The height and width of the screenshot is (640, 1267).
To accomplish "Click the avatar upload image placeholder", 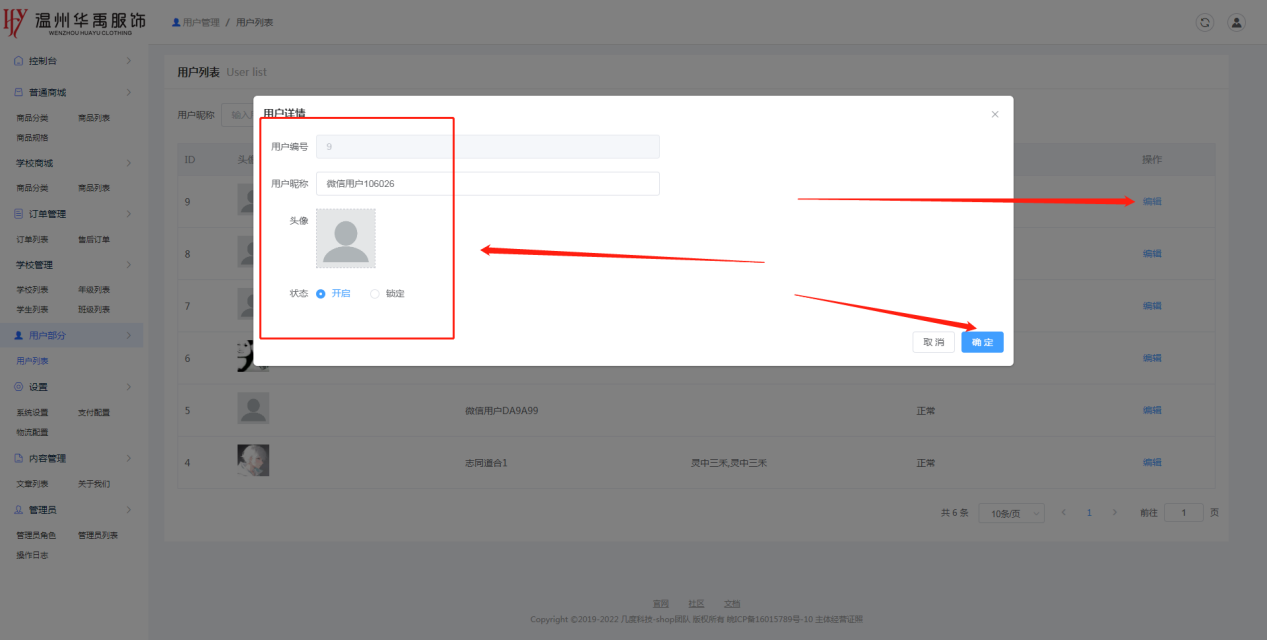I will (x=346, y=238).
